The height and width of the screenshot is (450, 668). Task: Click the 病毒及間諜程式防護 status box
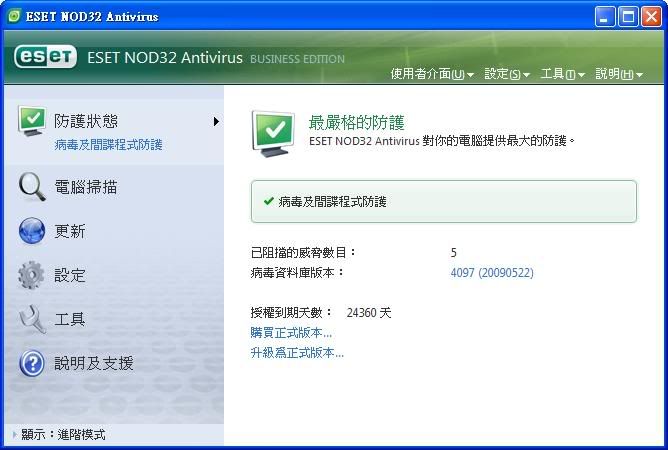444,201
